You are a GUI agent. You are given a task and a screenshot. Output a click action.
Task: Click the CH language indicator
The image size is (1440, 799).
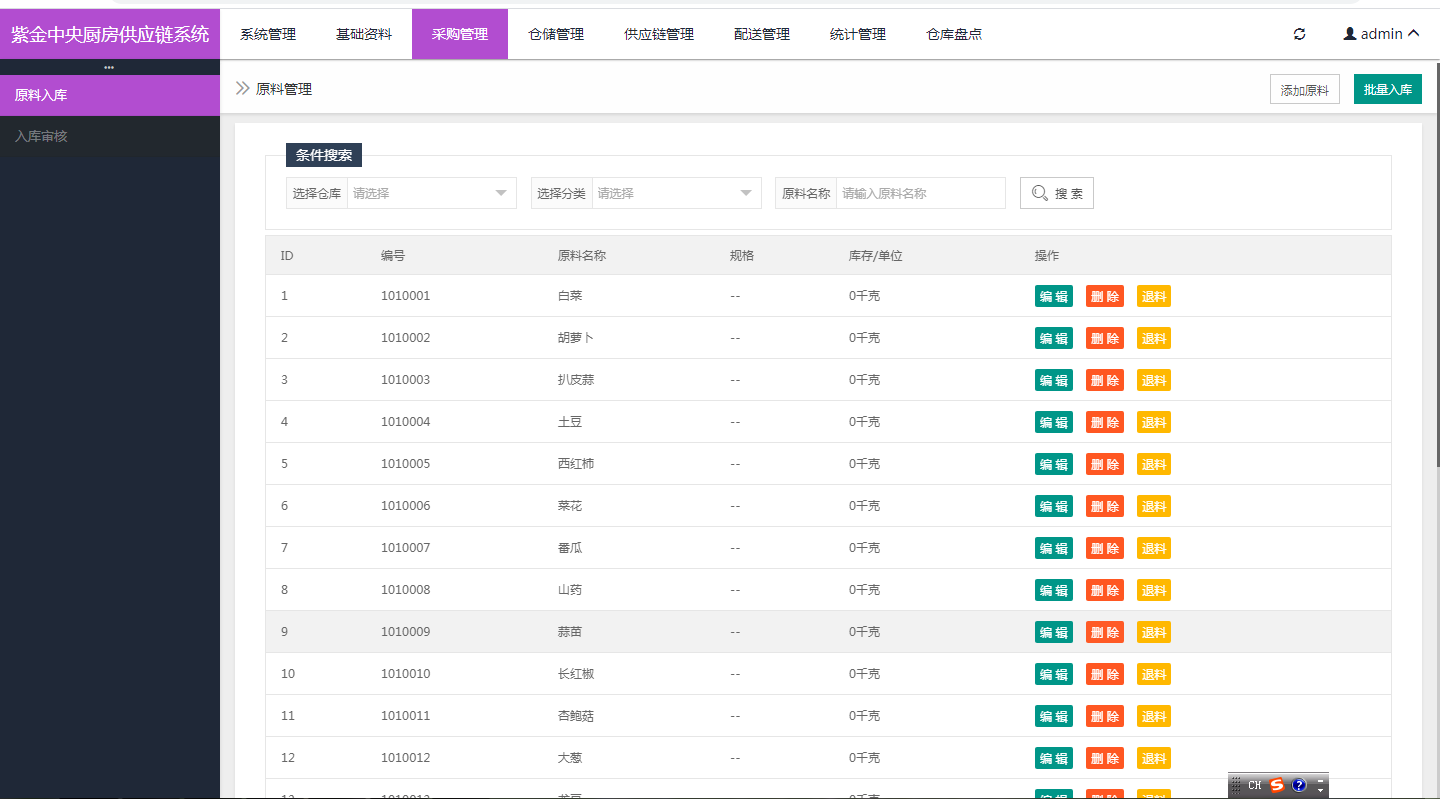[1254, 785]
